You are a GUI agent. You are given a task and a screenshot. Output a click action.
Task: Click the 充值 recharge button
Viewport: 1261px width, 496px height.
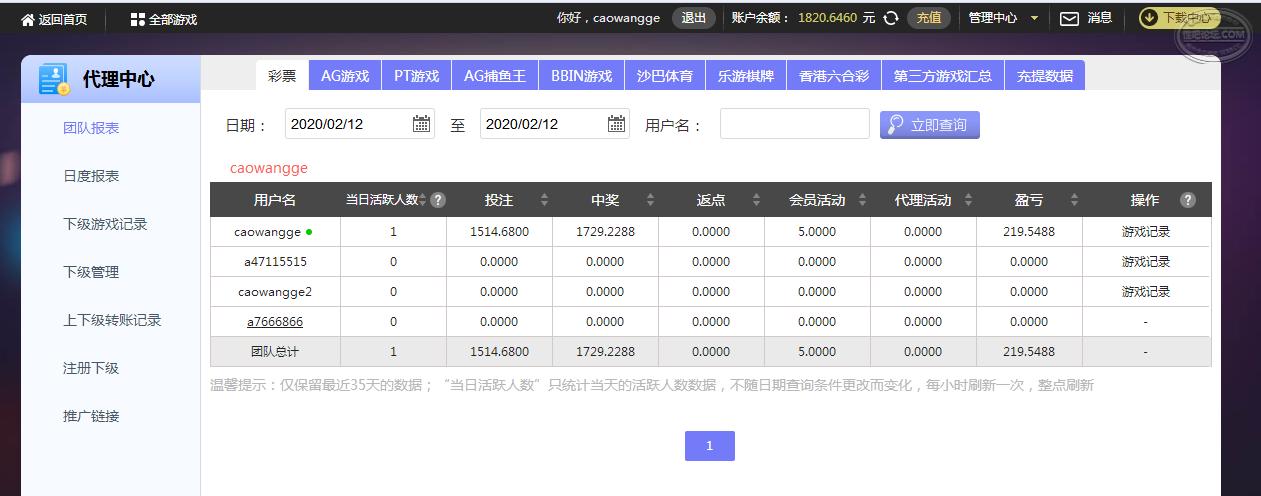coord(928,18)
